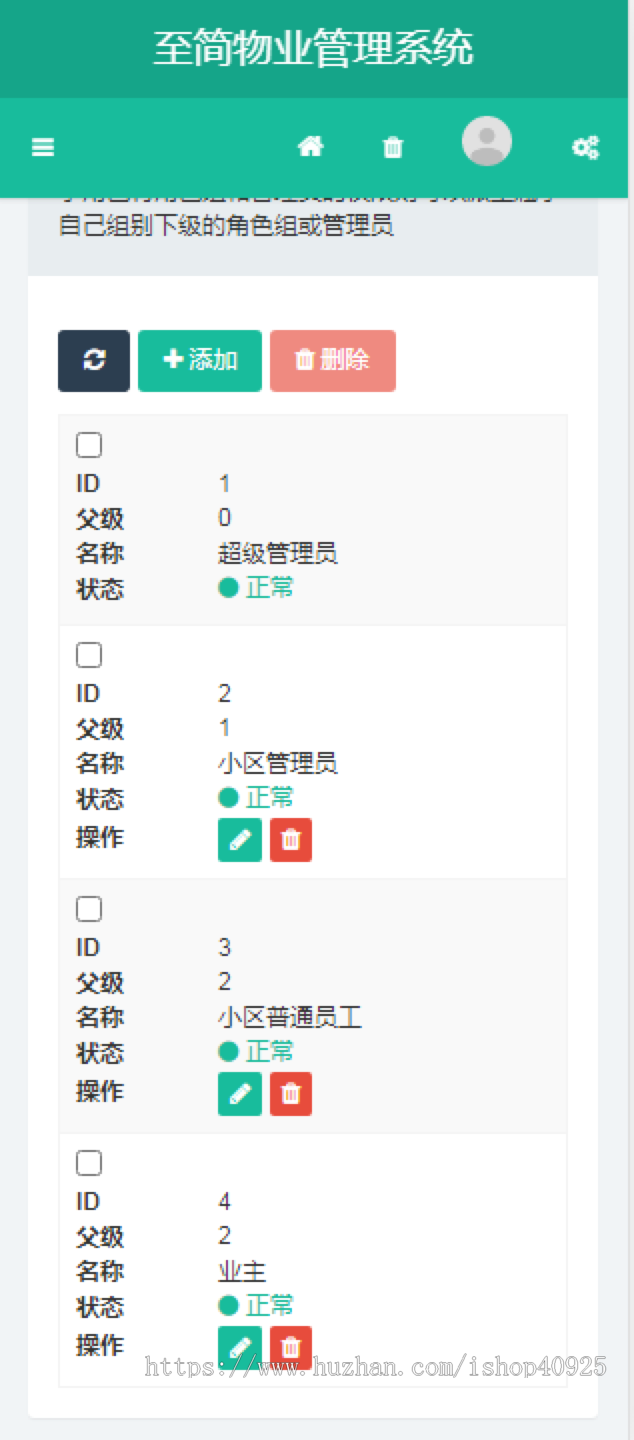Go to the home page icon

tap(311, 148)
